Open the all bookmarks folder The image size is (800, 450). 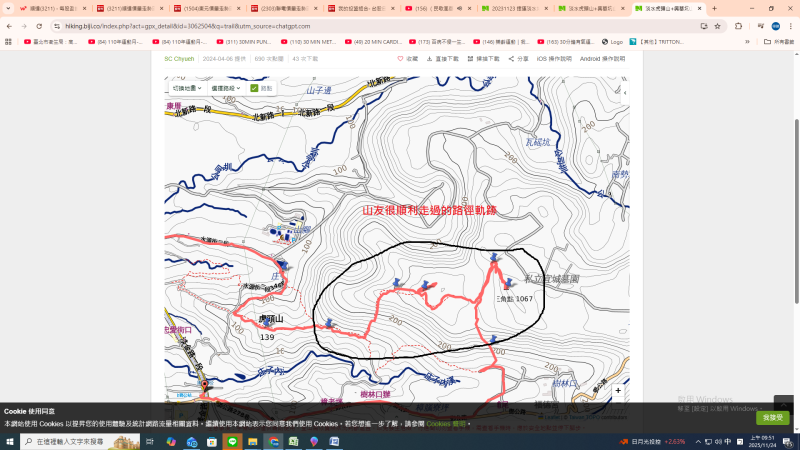[x=779, y=42]
